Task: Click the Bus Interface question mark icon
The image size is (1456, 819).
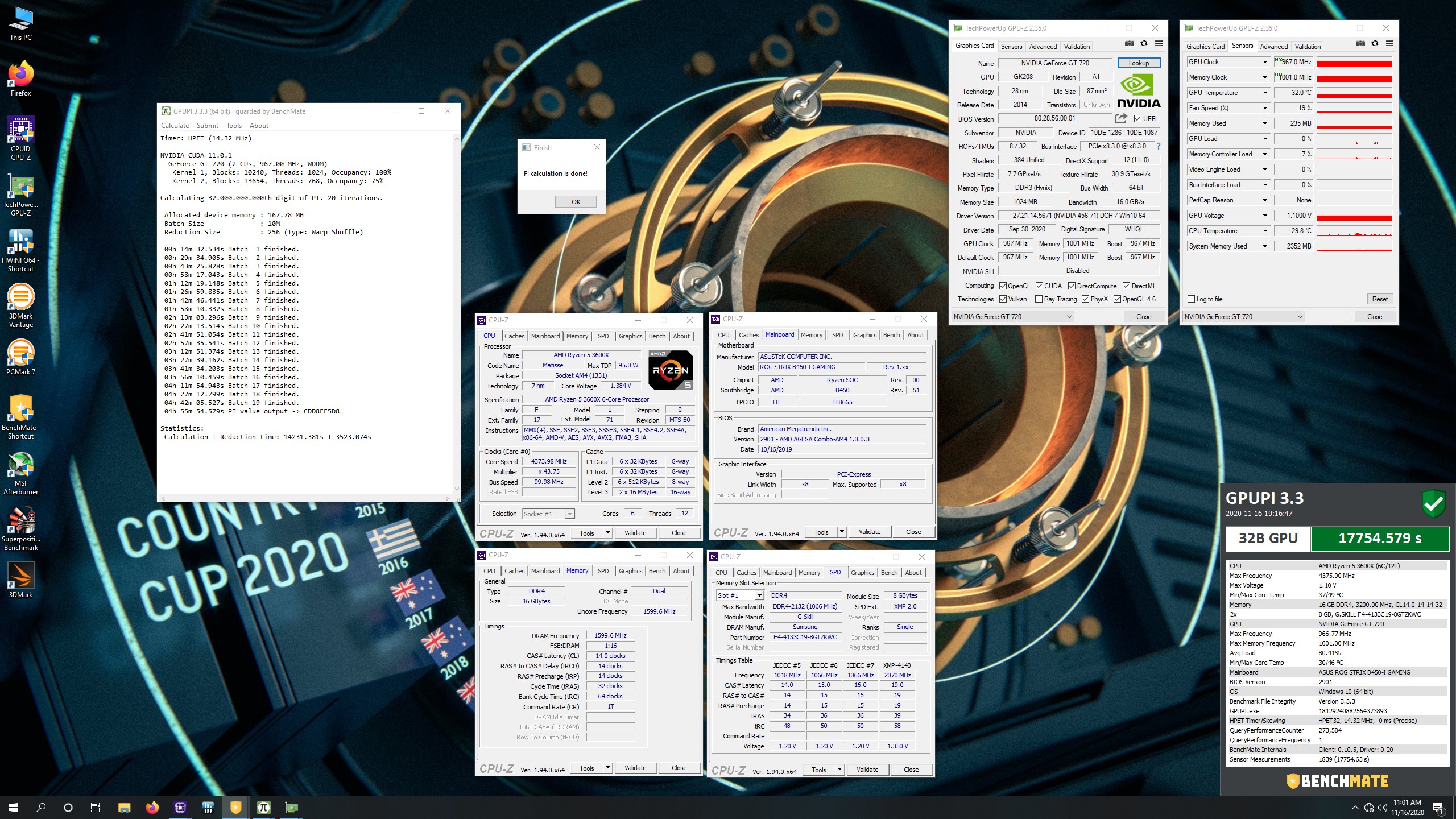Action: click(1158, 146)
